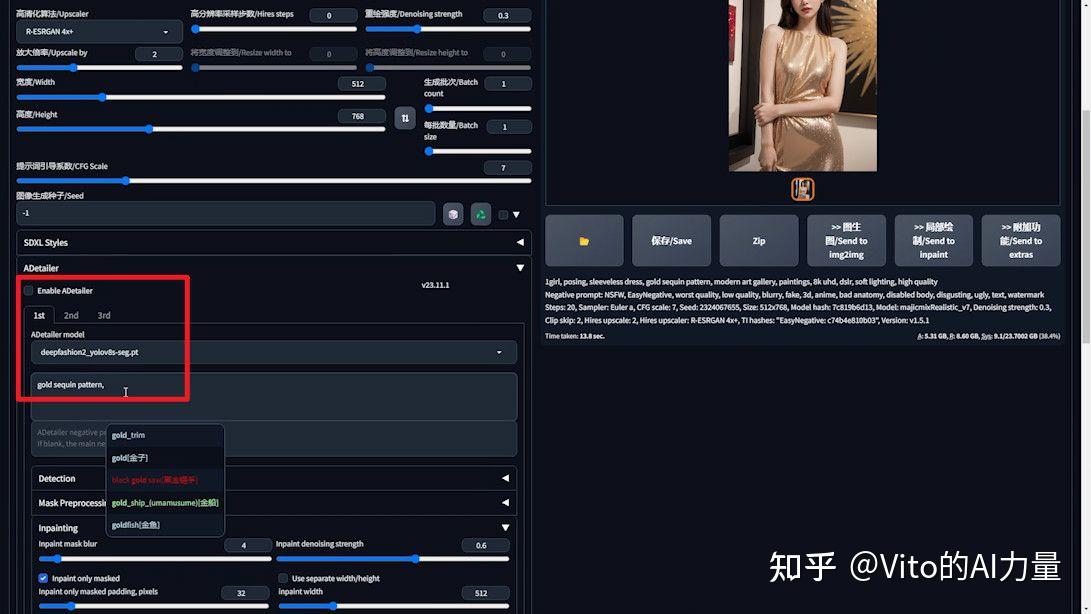Enable Use separate width/height checkbox

(x=283, y=578)
